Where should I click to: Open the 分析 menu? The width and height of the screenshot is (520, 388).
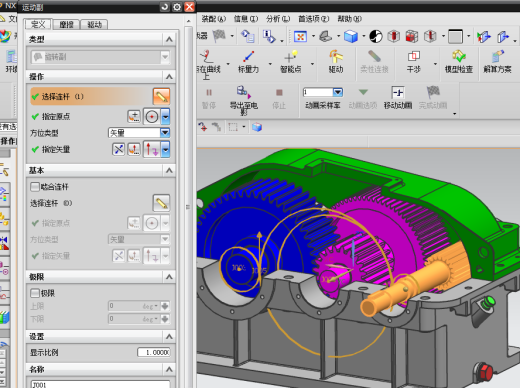pyautogui.click(x=278, y=19)
